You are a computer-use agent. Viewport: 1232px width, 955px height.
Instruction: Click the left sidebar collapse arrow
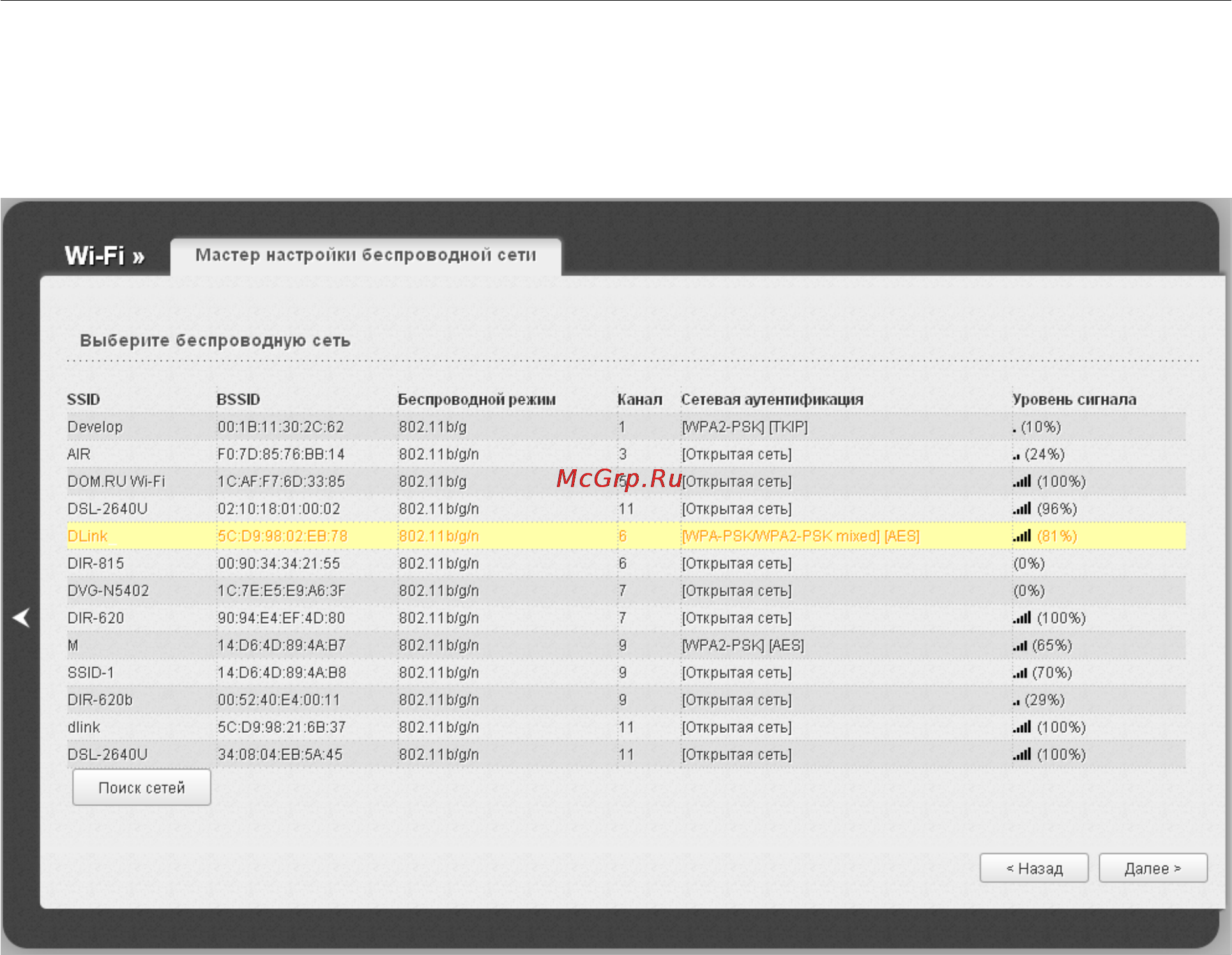(x=21, y=617)
